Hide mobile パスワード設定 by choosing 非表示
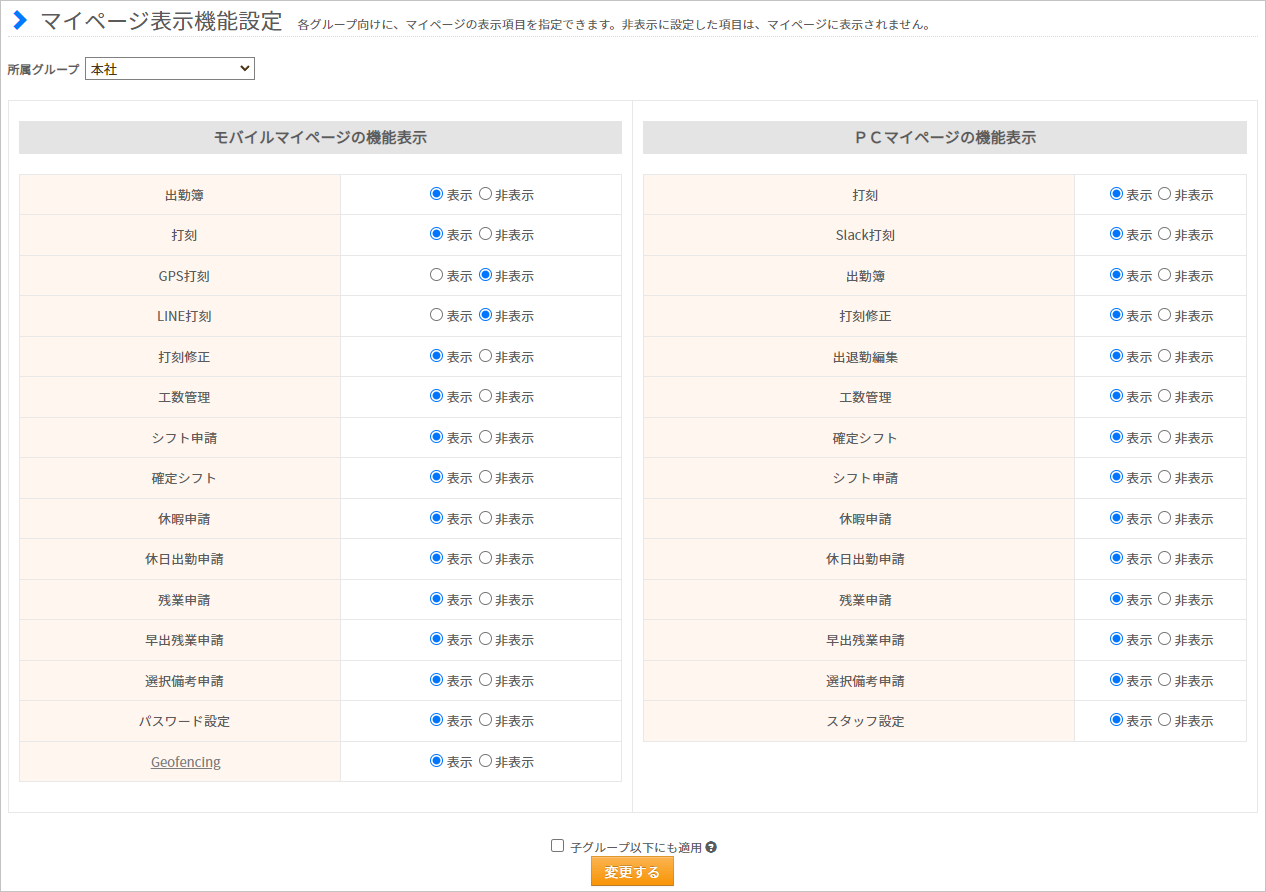The height and width of the screenshot is (892, 1266). click(x=486, y=720)
